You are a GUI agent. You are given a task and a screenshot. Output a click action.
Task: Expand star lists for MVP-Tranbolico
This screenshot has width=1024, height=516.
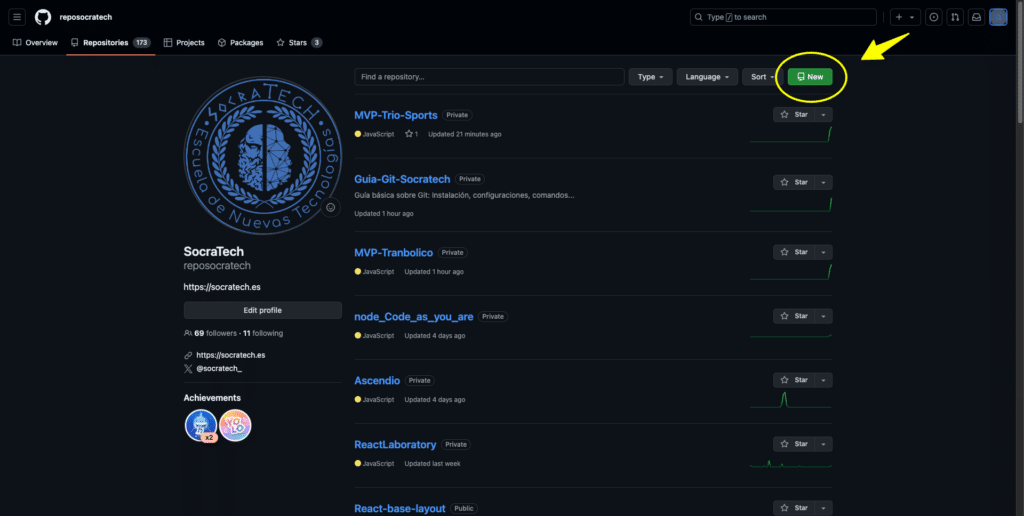(x=824, y=252)
